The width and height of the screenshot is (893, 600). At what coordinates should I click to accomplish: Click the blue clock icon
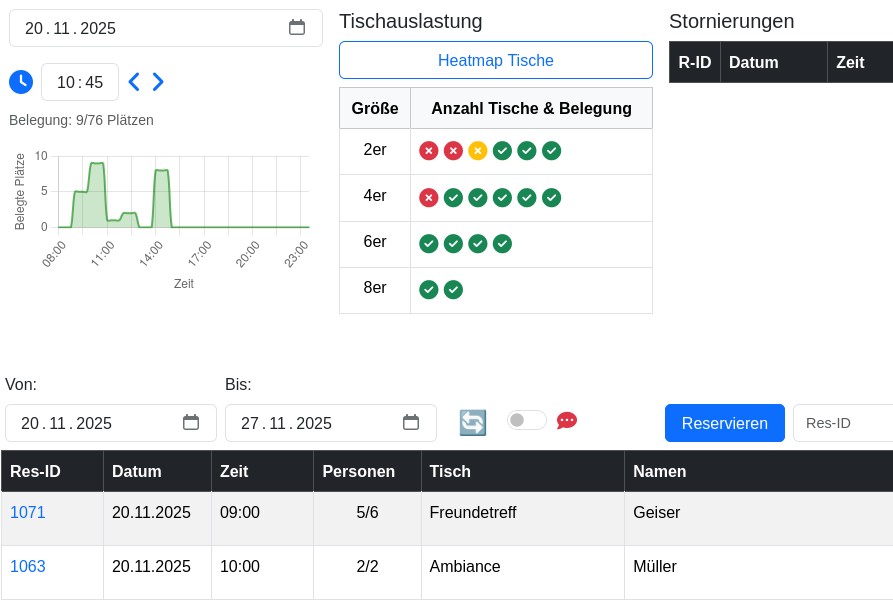point(21,82)
